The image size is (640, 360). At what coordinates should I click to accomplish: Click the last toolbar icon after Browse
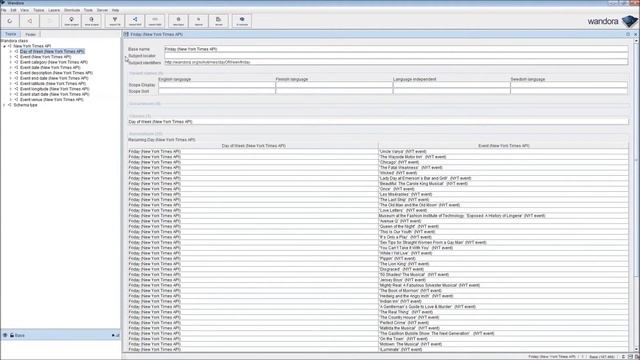tap(242, 21)
